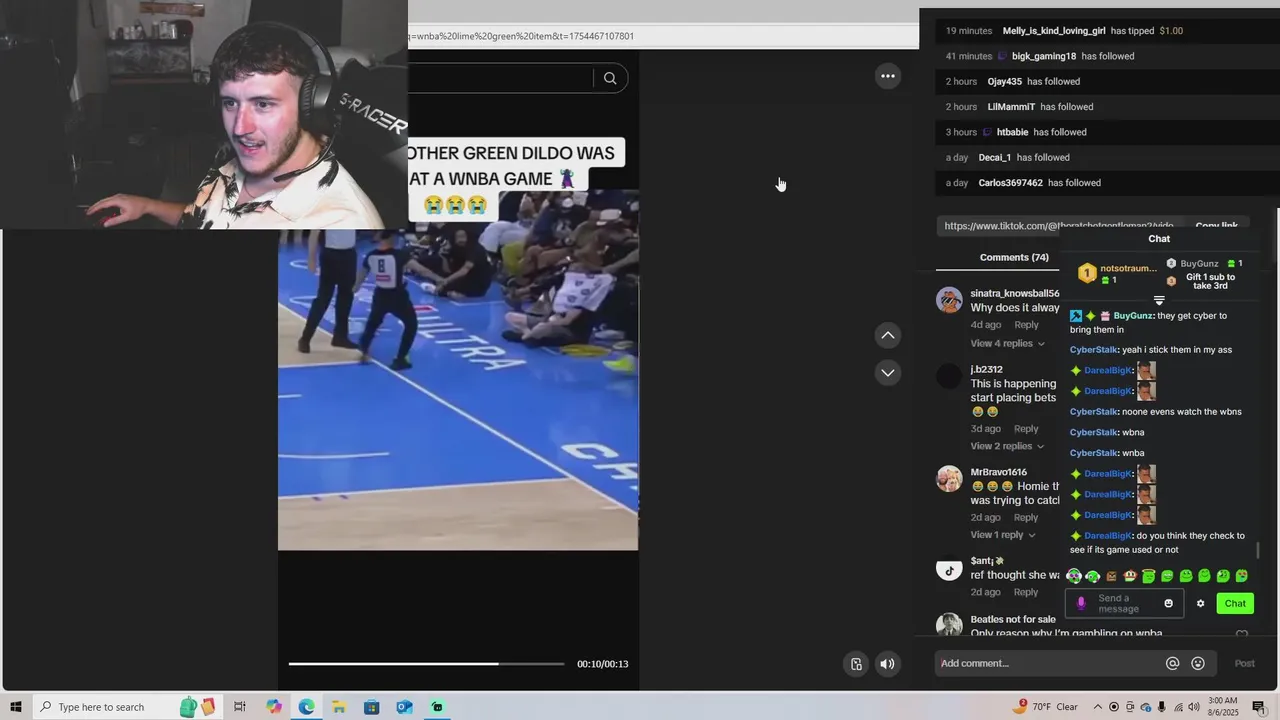1280x720 pixels.
Task: Select the Comments (74) tab
Action: tap(1014, 257)
